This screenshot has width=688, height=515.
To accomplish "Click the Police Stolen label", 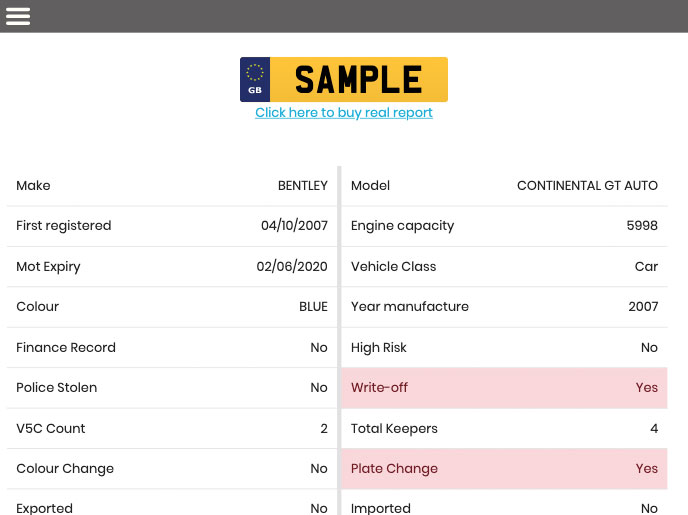I will [57, 388].
